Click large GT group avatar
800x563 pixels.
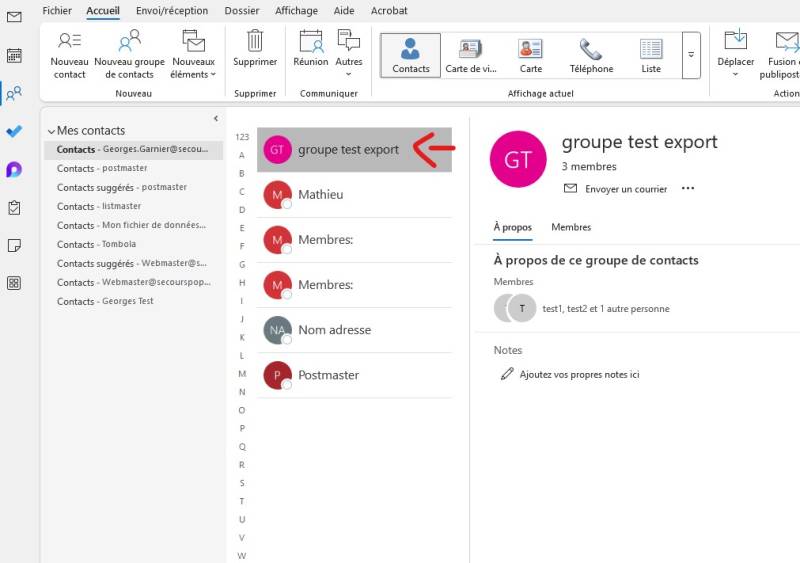point(518,159)
